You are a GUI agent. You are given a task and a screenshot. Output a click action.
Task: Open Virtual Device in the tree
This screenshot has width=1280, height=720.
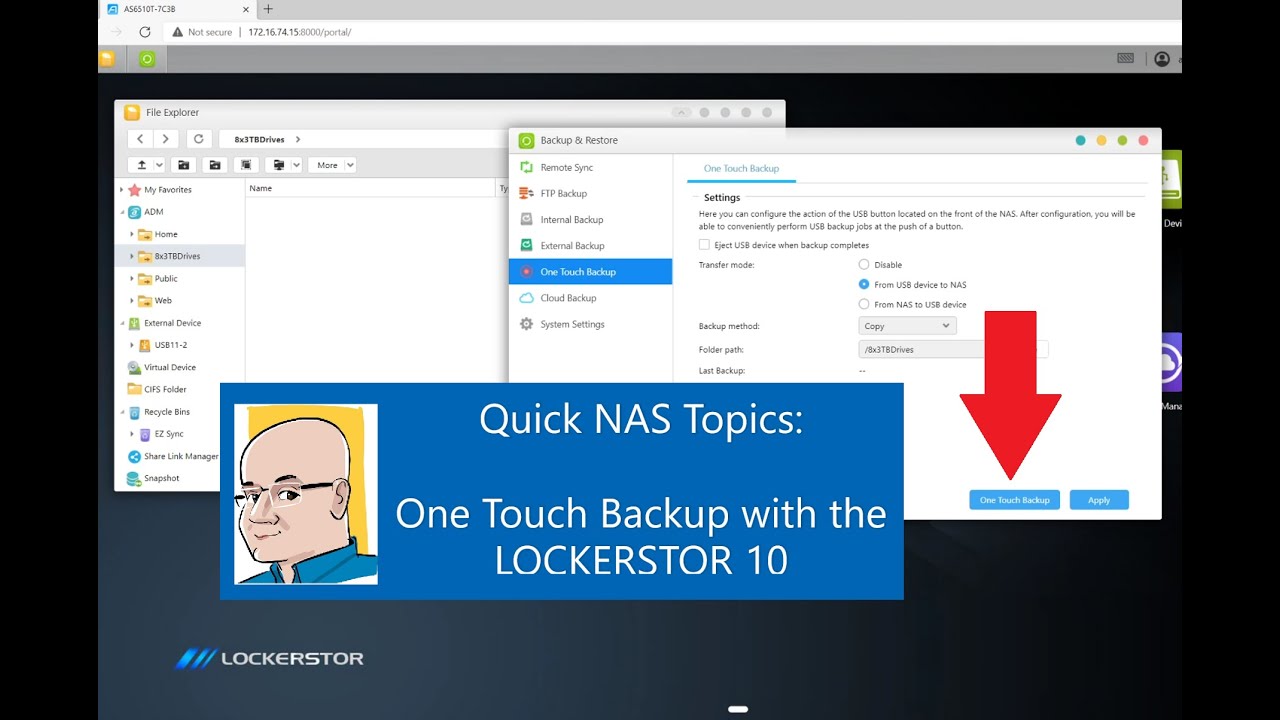(x=169, y=367)
